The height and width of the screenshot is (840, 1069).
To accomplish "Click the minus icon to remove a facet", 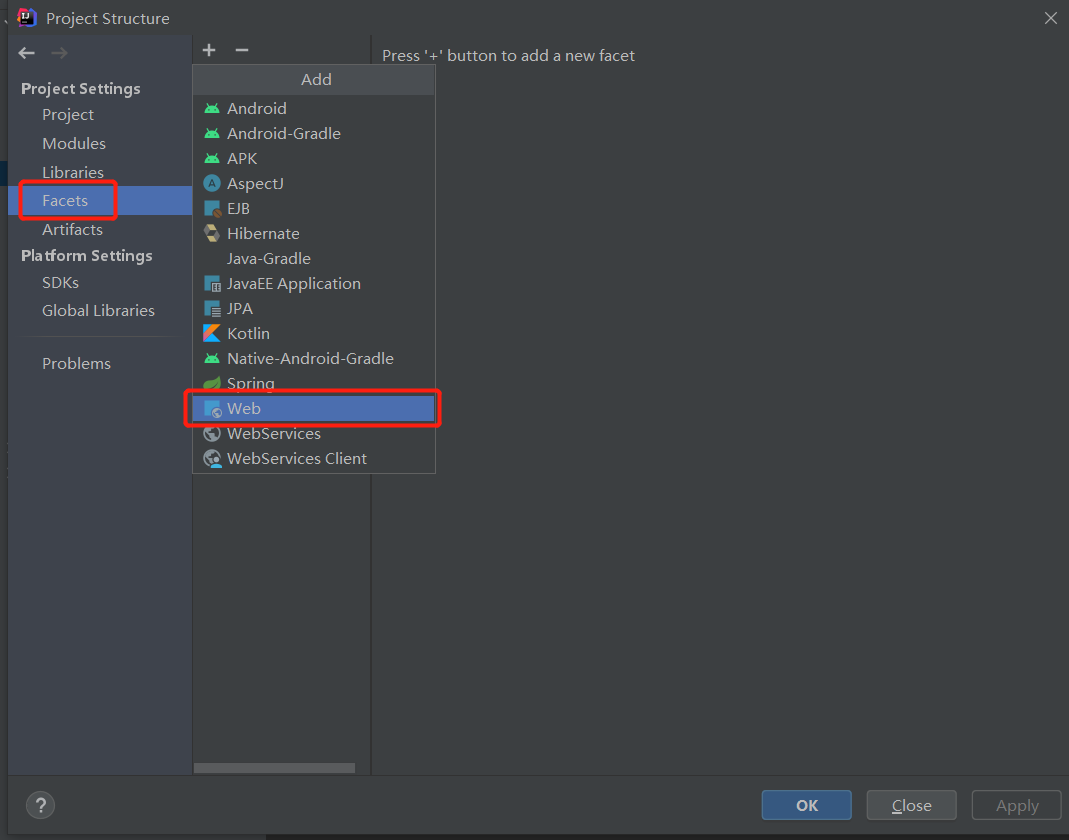I will coord(242,50).
